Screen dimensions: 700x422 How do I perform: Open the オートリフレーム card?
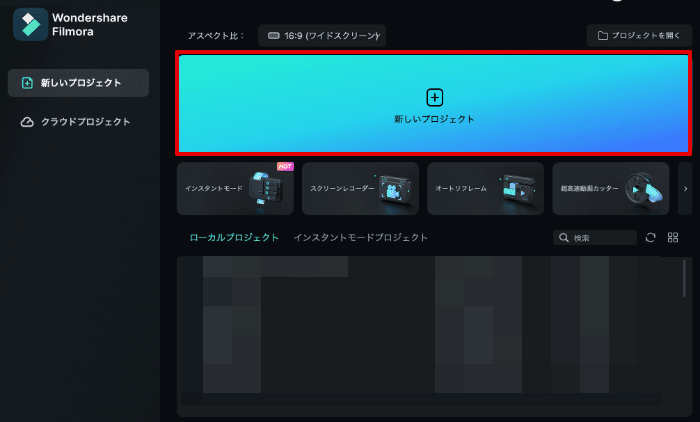point(485,188)
